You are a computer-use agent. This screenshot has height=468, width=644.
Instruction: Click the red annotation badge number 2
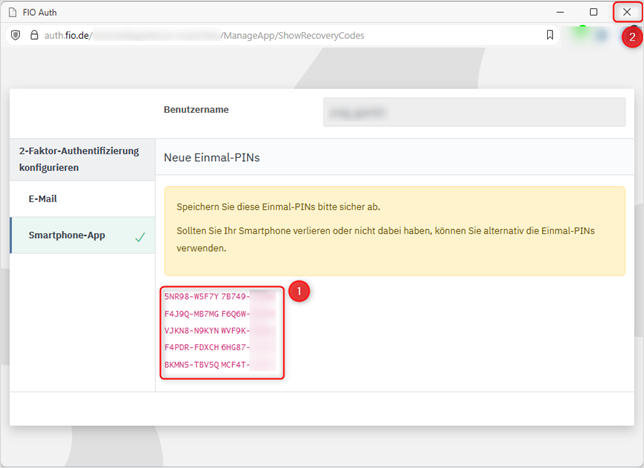coord(630,37)
